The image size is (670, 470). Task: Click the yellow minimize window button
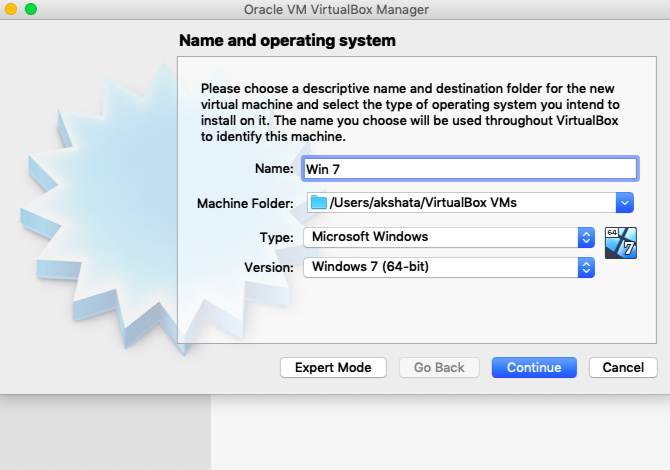(x=12, y=10)
